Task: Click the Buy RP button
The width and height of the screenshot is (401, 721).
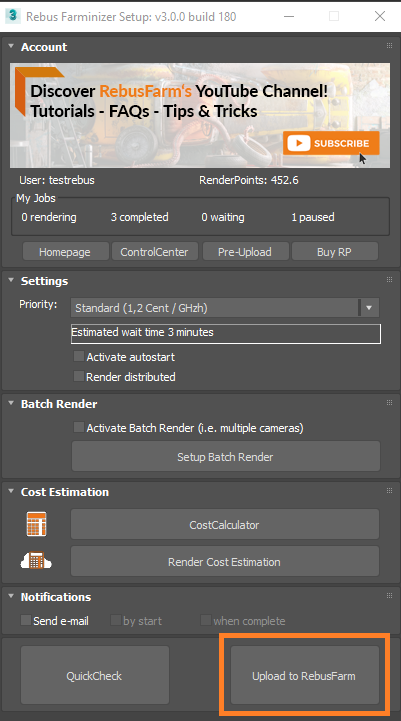Action: coord(334,252)
